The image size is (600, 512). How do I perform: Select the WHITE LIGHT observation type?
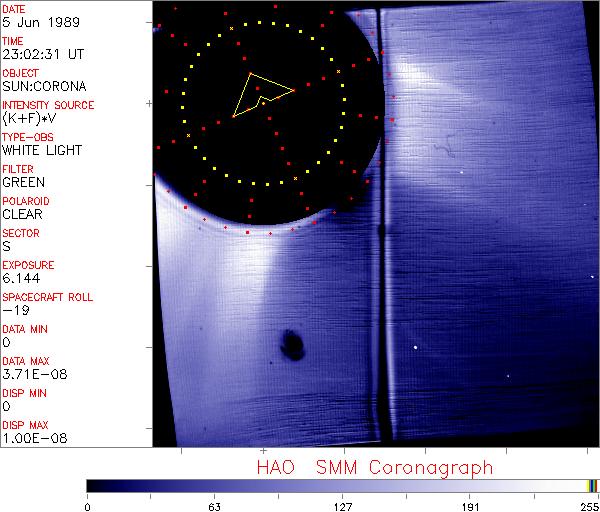[42, 150]
